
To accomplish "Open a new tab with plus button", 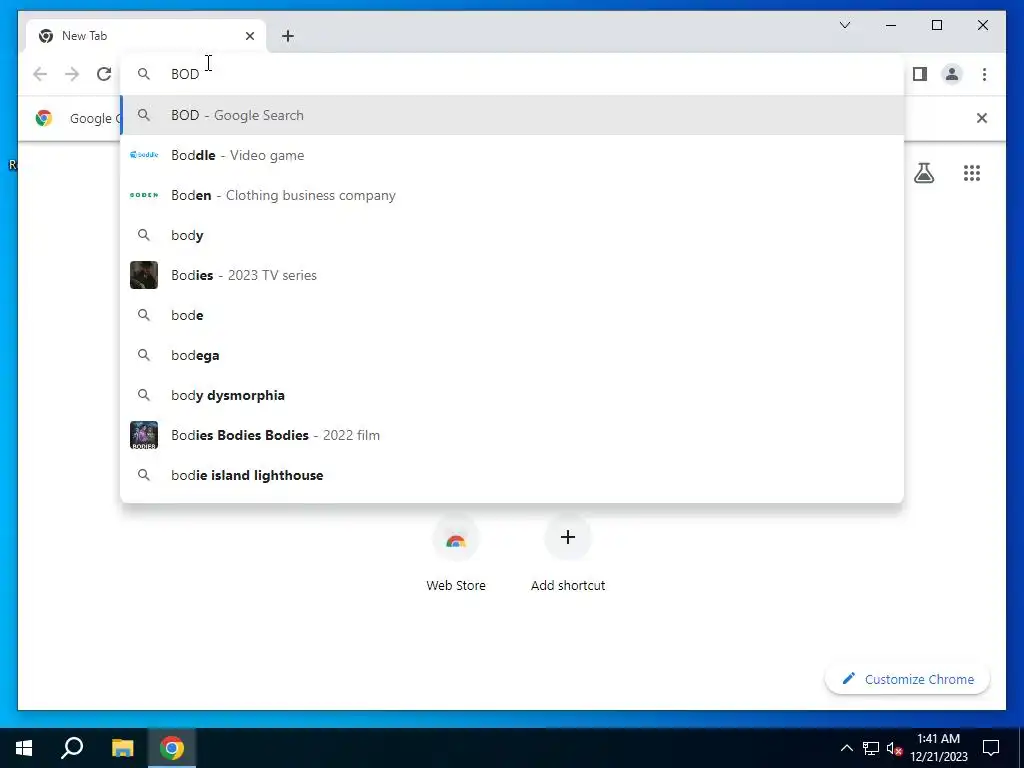I will pyautogui.click(x=287, y=36).
